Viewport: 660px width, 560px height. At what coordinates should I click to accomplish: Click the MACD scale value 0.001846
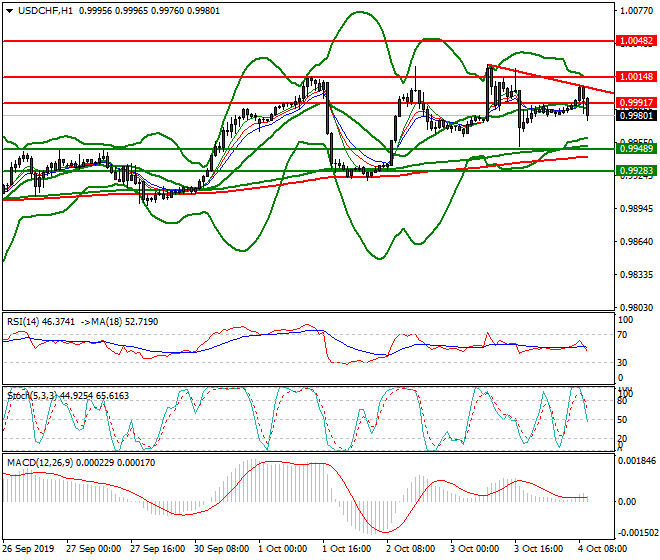(637, 461)
